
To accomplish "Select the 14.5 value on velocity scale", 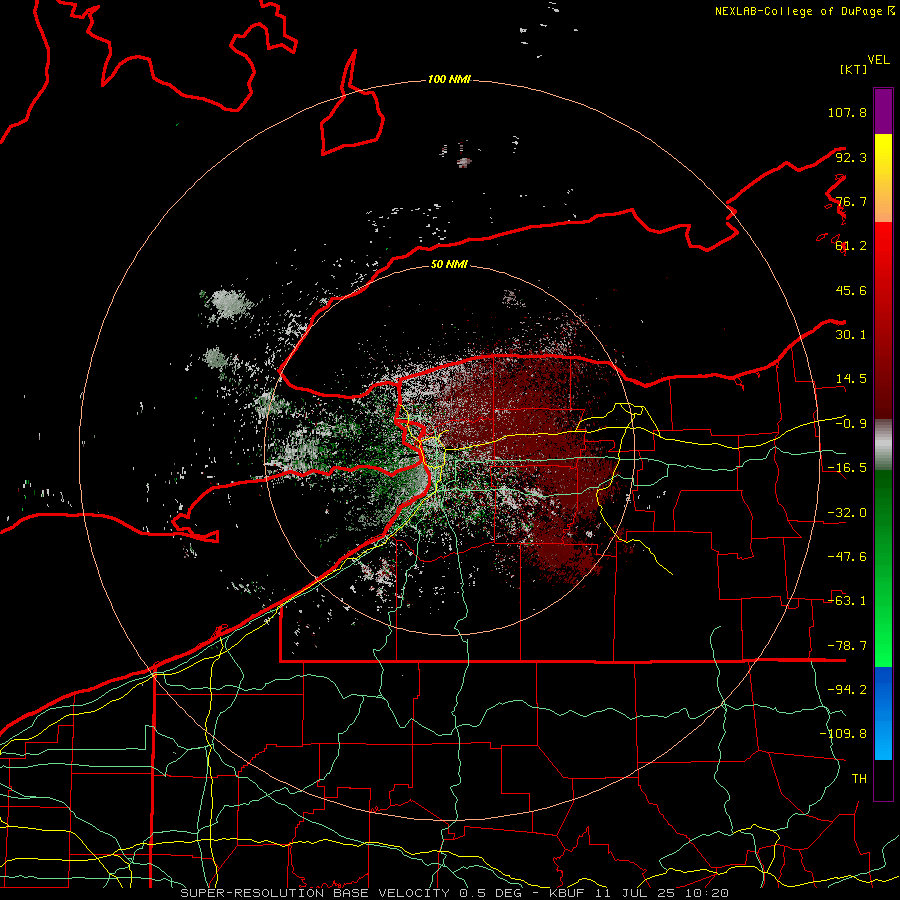I will (x=851, y=379).
